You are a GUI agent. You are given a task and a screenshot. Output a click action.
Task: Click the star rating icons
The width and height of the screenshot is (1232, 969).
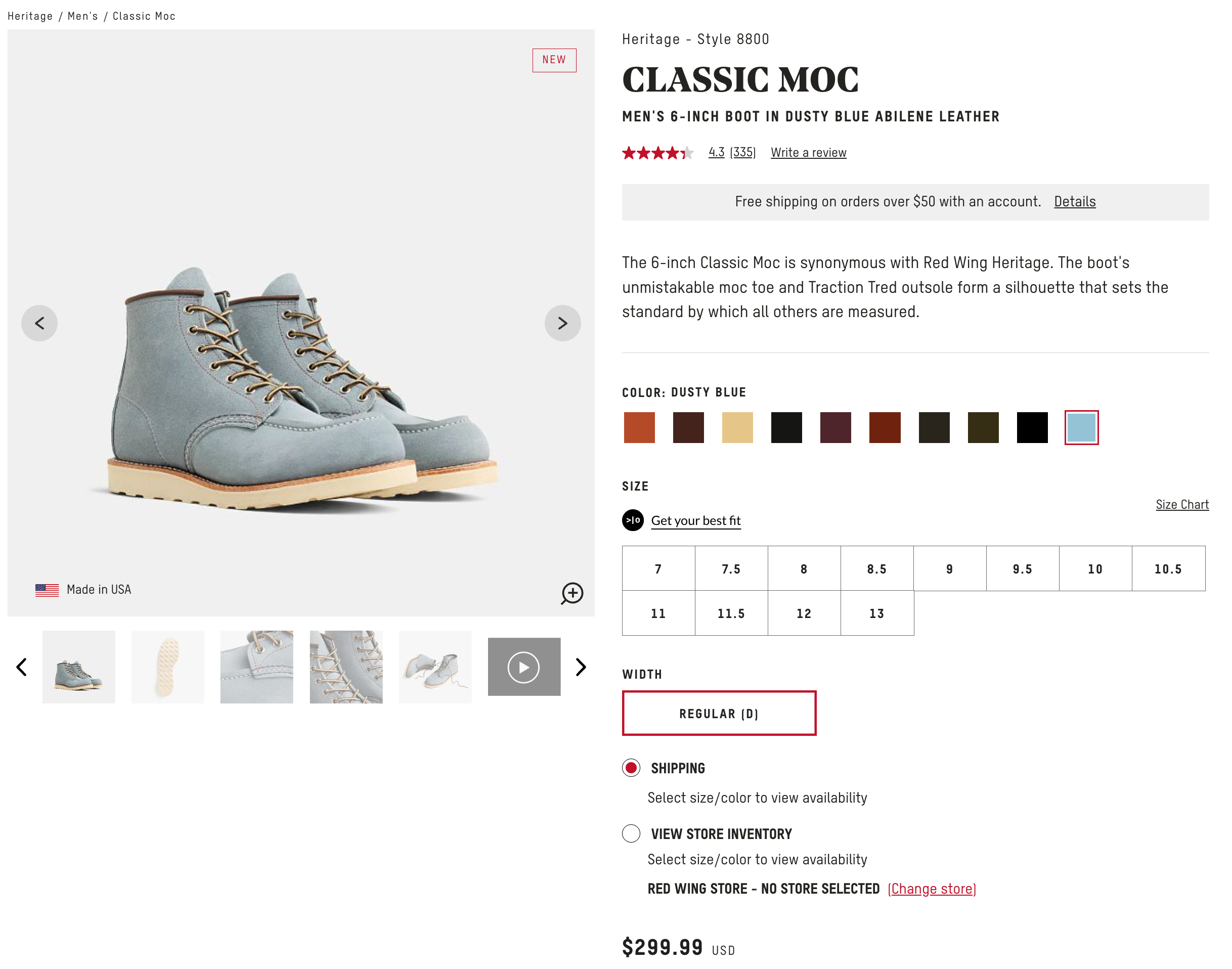click(x=657, y=153)
